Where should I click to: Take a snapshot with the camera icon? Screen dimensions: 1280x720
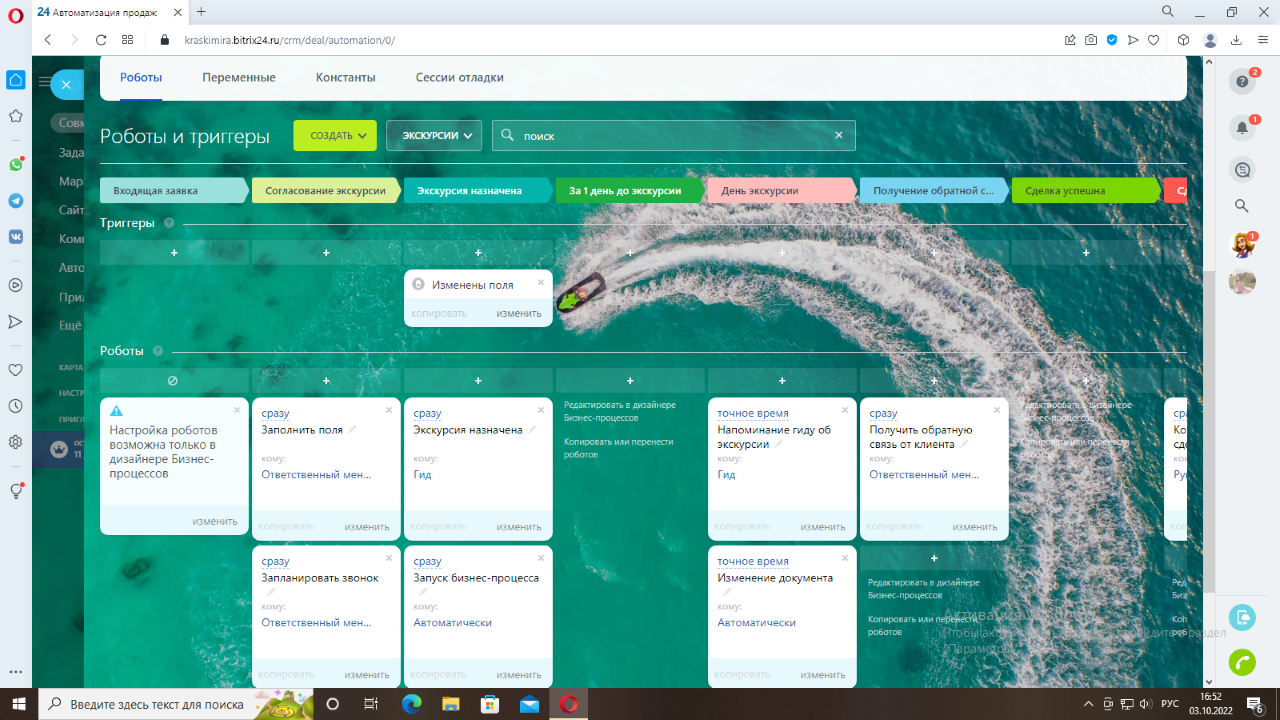click(x=1091, y=40)
